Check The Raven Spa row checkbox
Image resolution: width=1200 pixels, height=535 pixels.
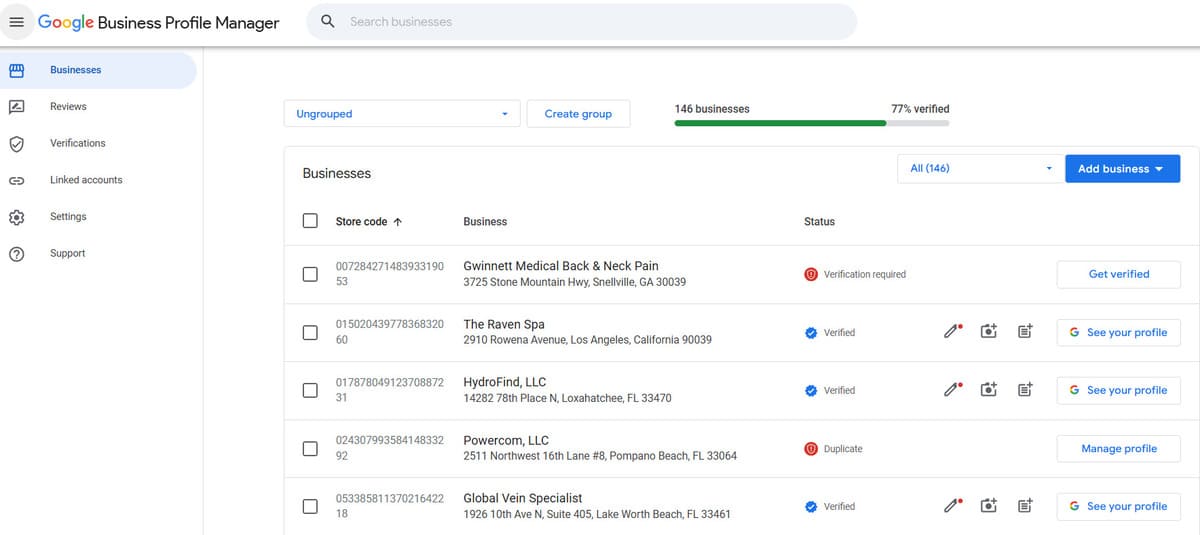[x=310, y=332]
